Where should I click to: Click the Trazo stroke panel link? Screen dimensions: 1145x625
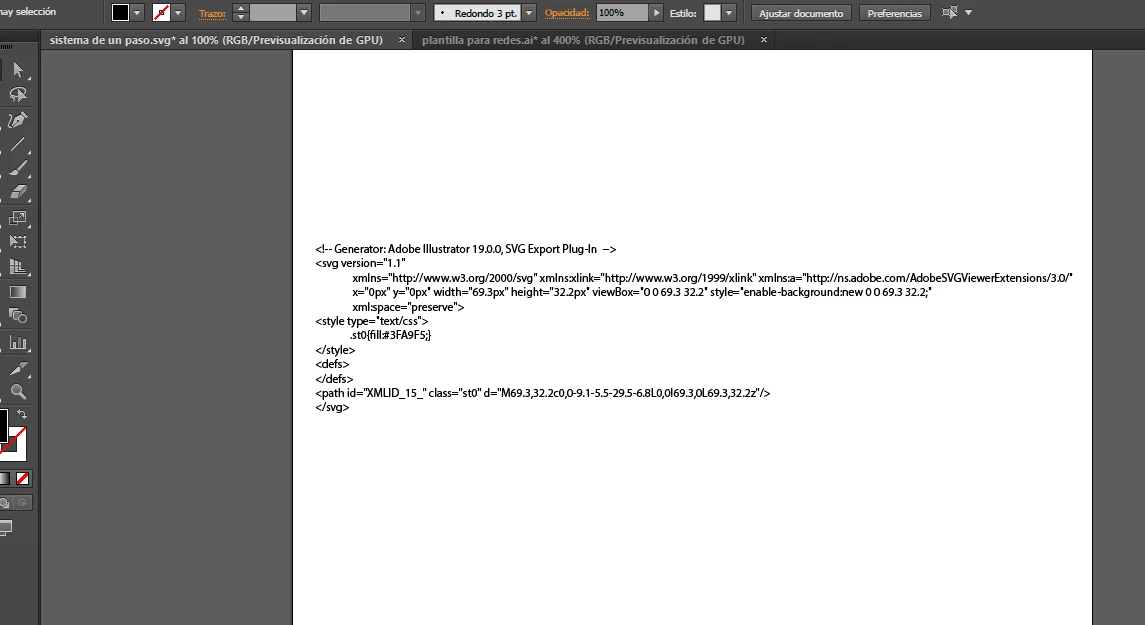click(212, 13)
